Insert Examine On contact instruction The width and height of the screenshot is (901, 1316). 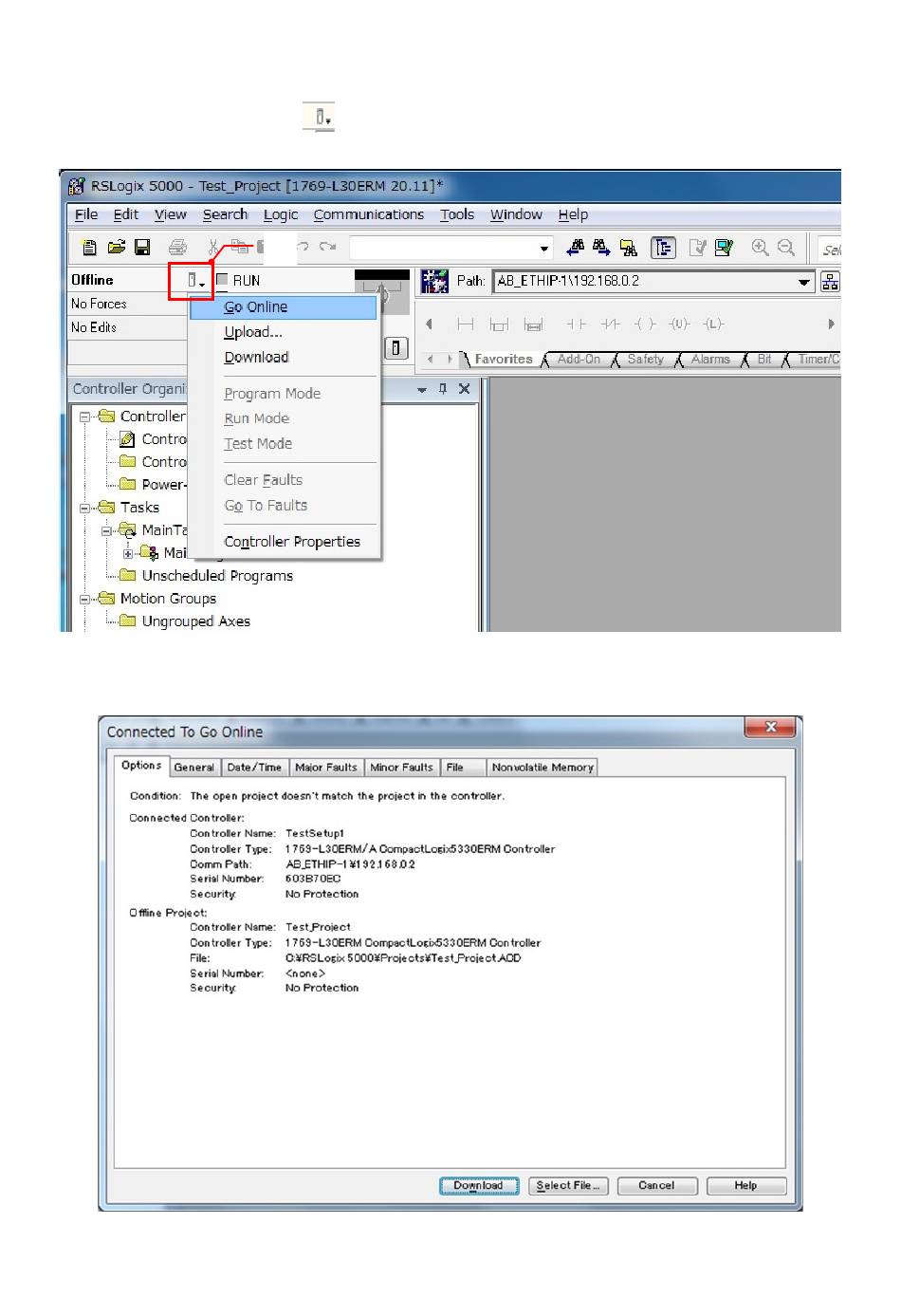tap(576, 324)
